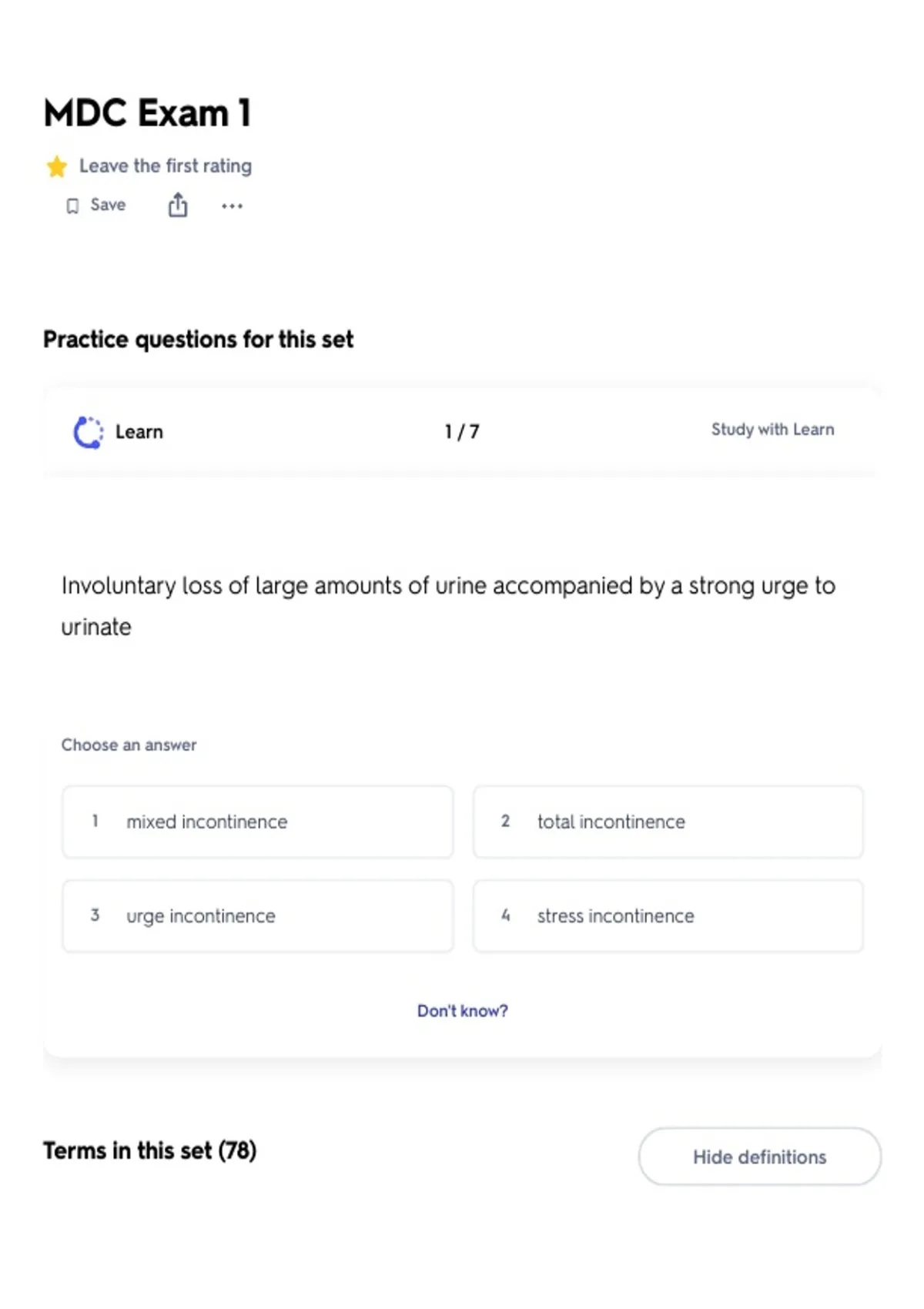This screenshot has width=924, height=1309.
Task: Open the share icon
Action: pyautogui.click(x=178, y=206)
